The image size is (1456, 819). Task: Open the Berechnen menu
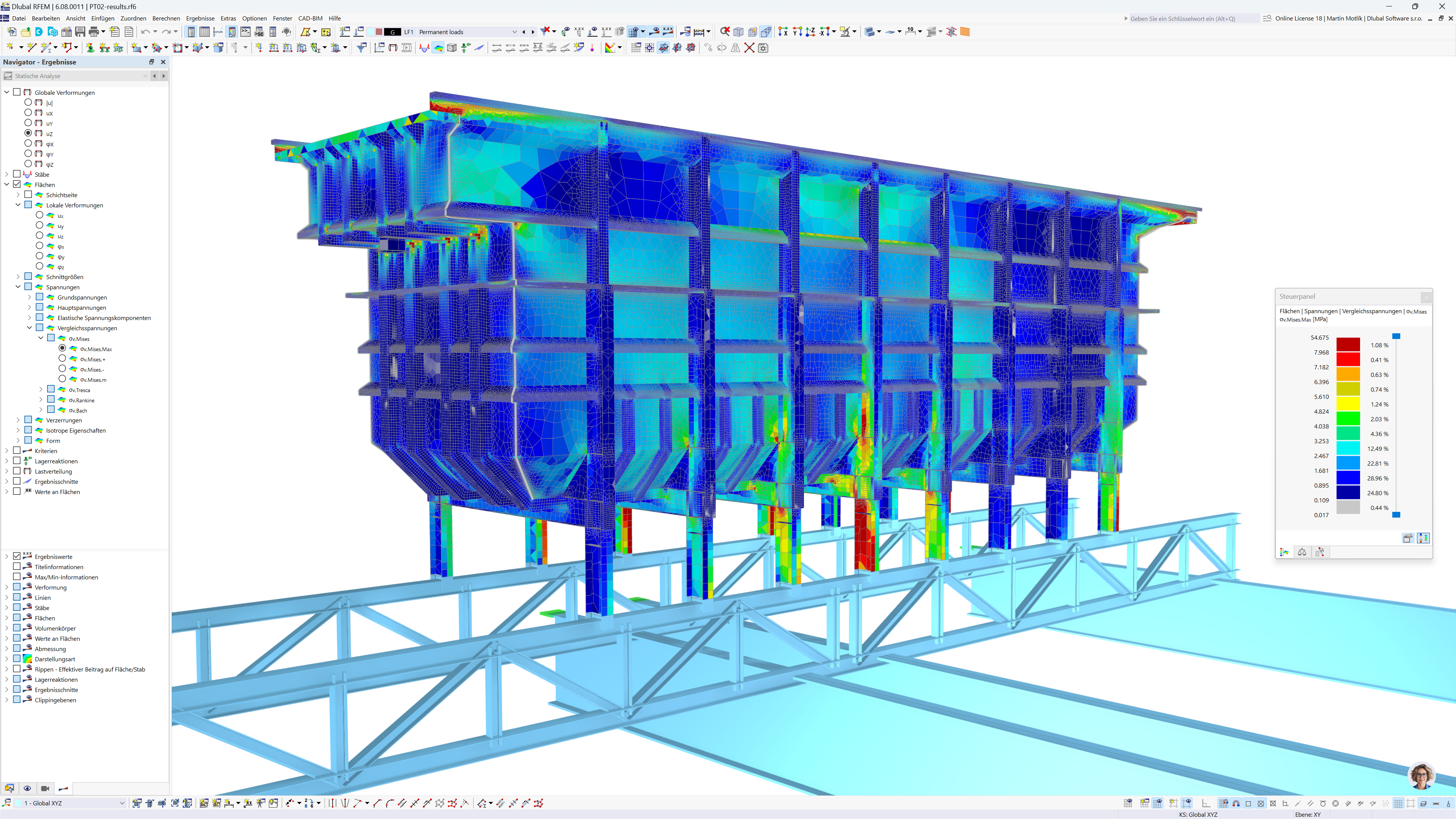click(166, 18)
